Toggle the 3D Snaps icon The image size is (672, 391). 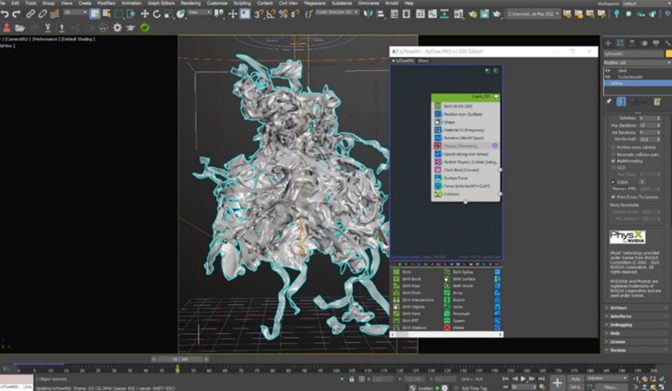[x=258, y=14]
